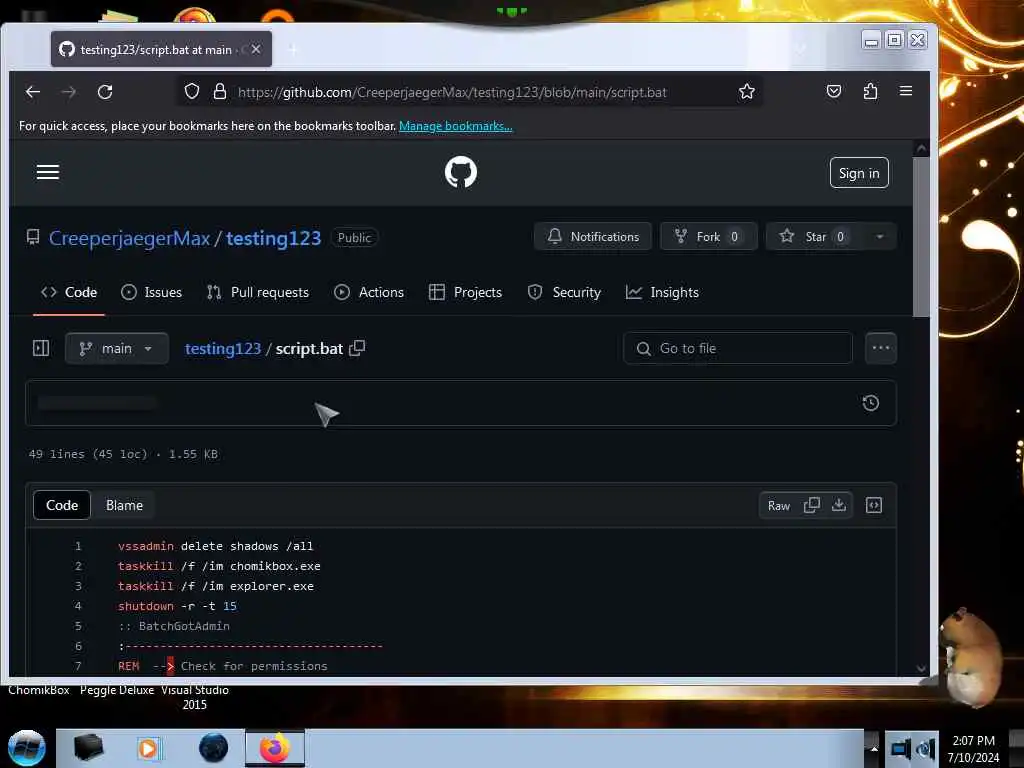This screenshot has width=1024, height=768.
Task: View the Raw file
Action: click(x=778, y=505)
